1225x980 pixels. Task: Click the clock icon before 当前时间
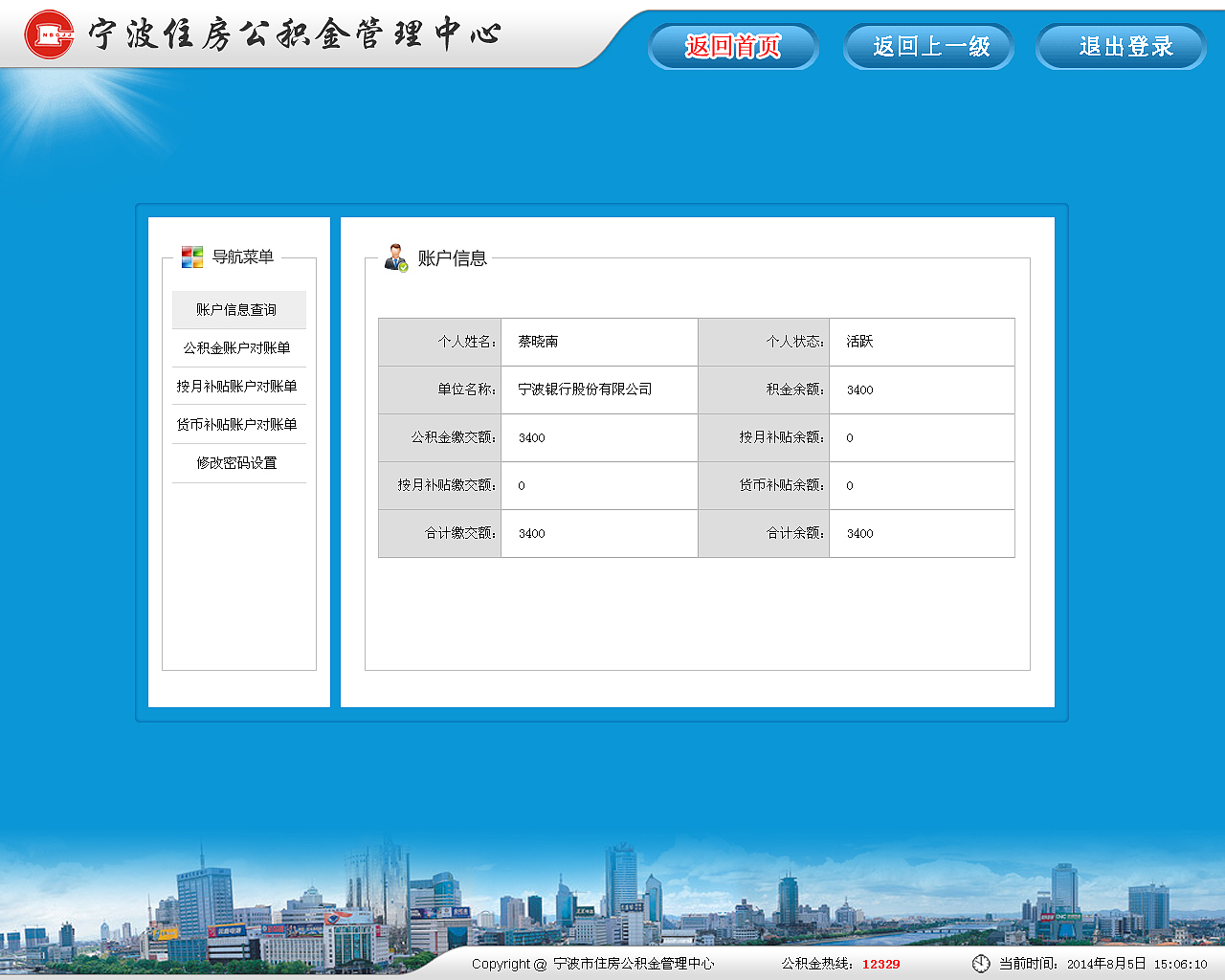pyautogui.click(x=981, y=963)
